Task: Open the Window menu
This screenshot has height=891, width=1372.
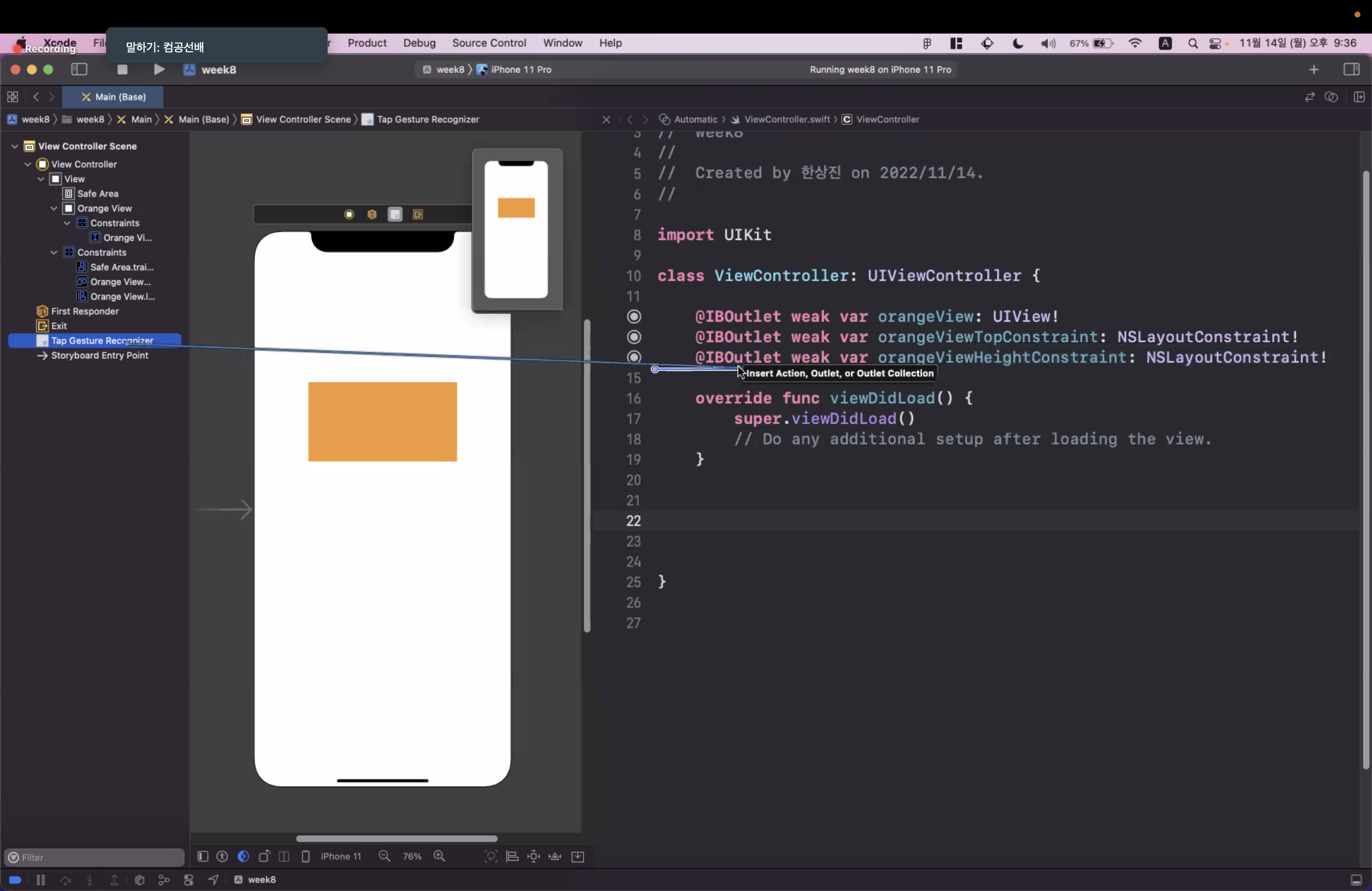Action: [x=562, y=43]
